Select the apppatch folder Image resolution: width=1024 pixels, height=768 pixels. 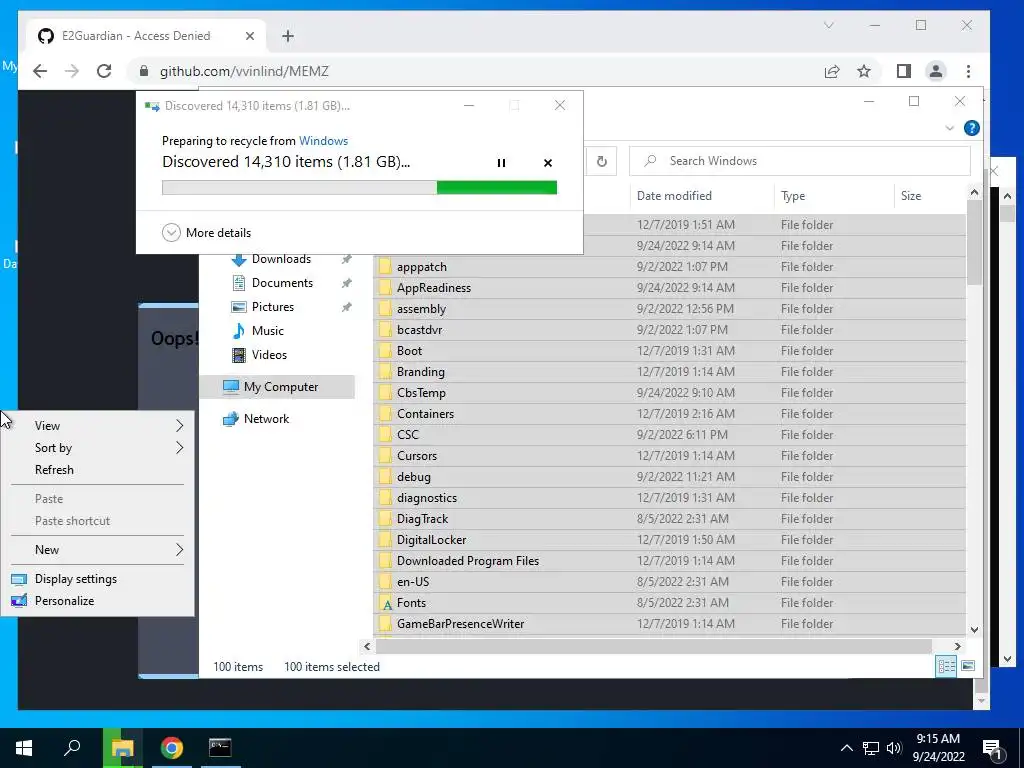click(x=421, y=267)
